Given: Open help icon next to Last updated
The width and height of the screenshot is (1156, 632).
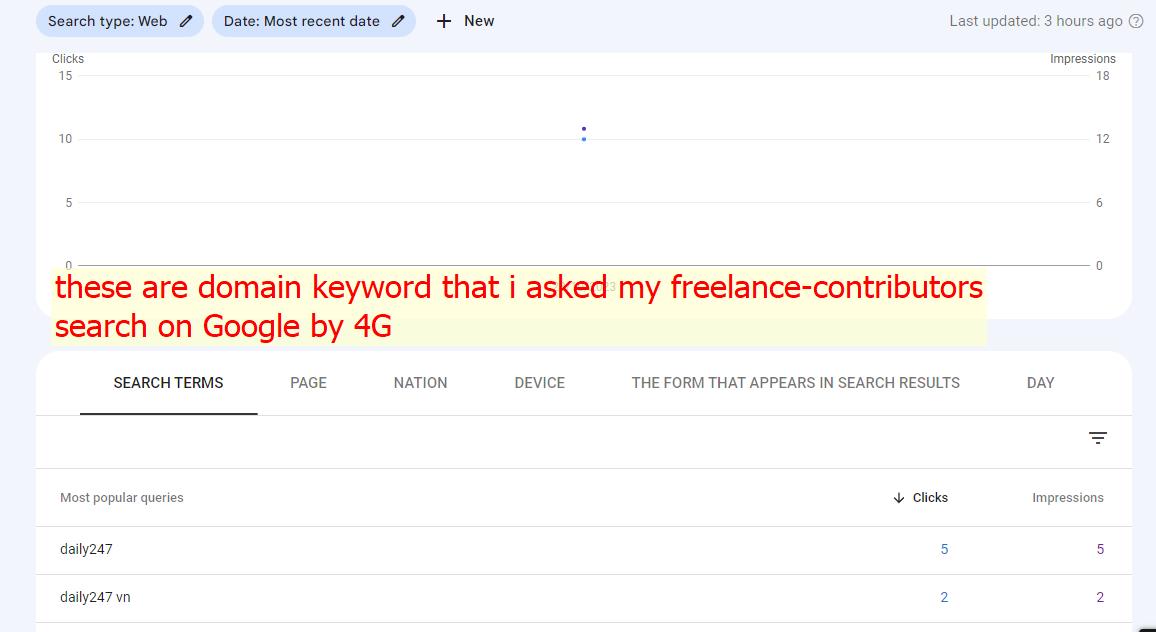Looking at the screenshot, I should tap(1136, 21).
